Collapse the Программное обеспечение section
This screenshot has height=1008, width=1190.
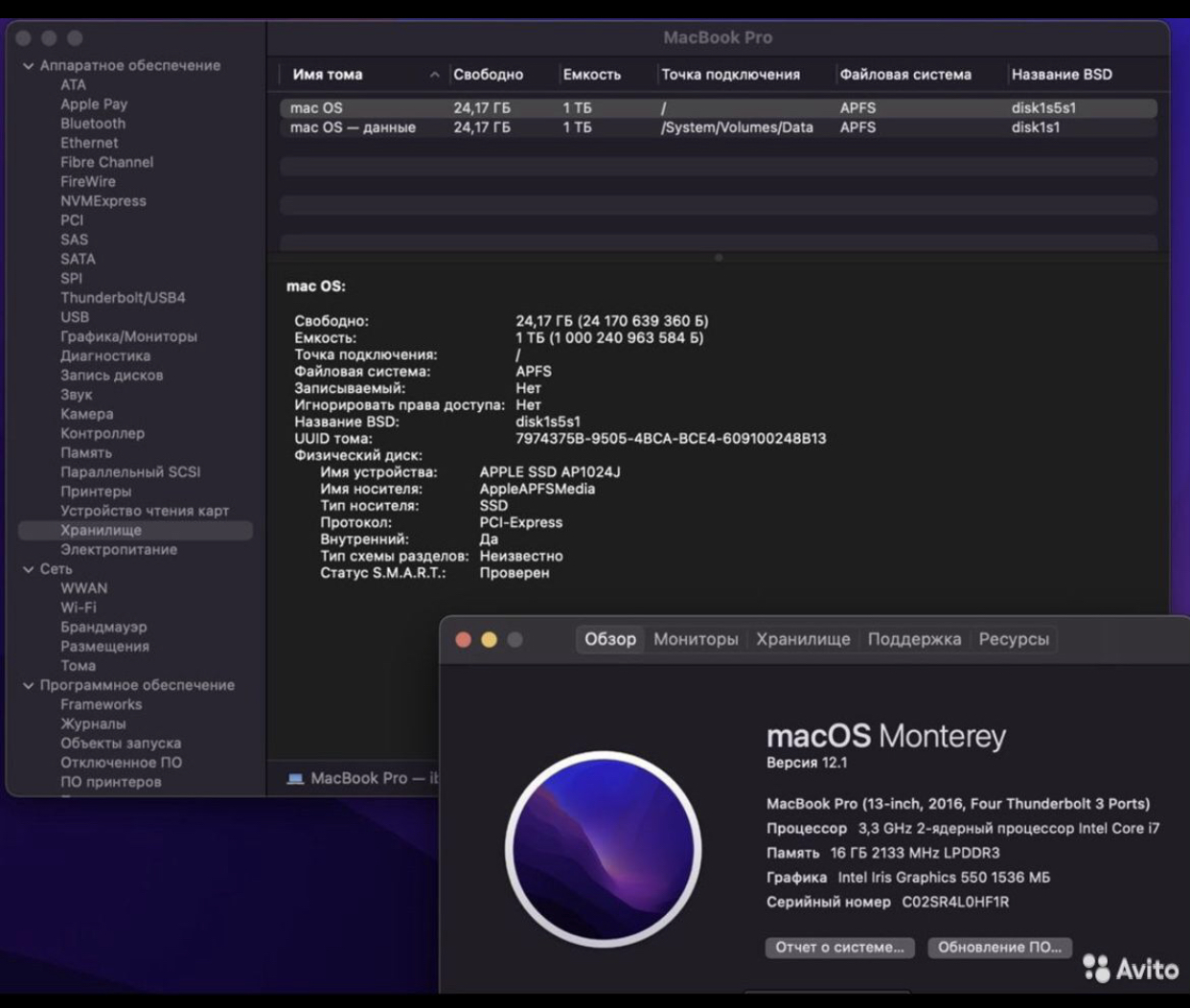click(x=28, y=685)
